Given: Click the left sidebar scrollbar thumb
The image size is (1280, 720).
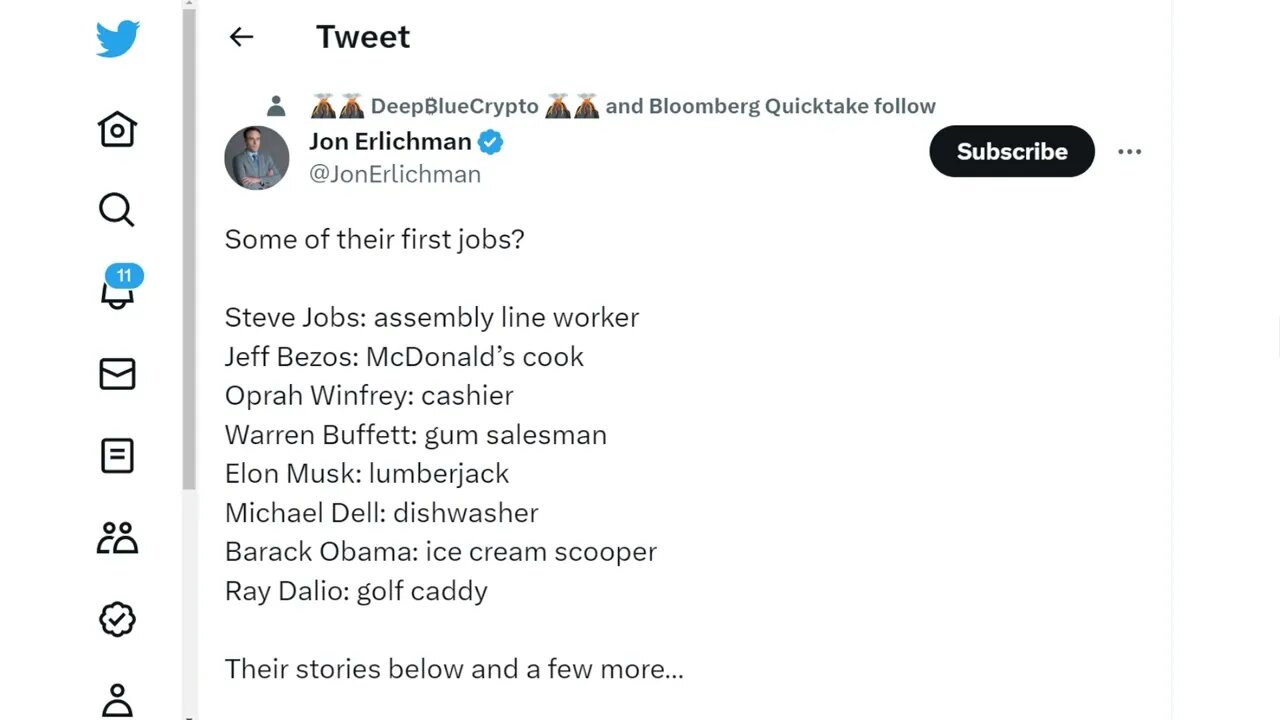Looking at the screenshot, I should [189, 250].
